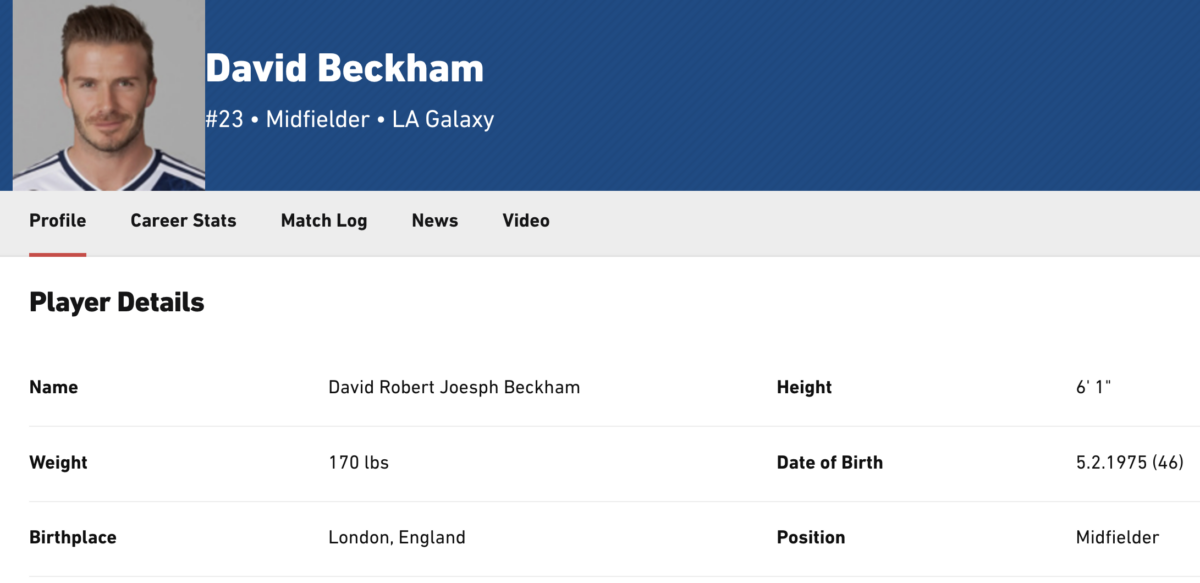Click the Player Details heading
Screen dimensions: 1200x583
(x=117, y=302)
